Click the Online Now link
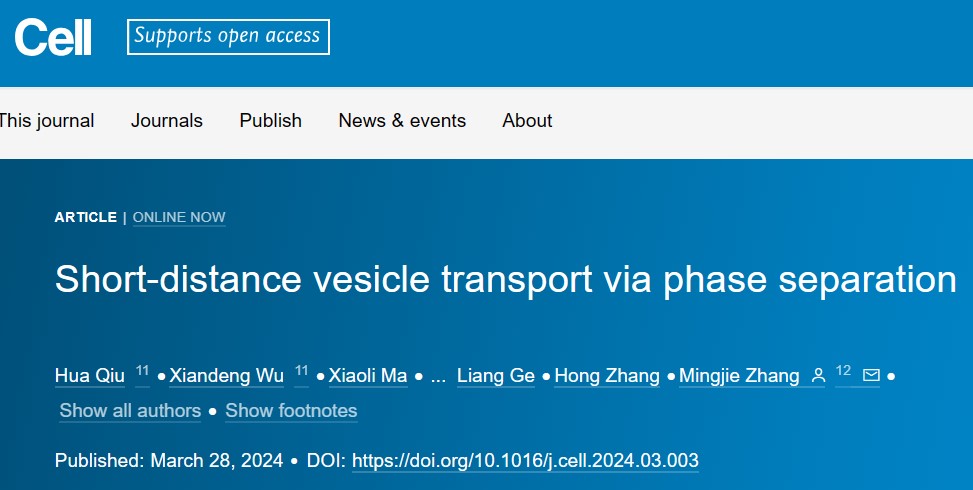973x490 pixels. click(179, 217)
